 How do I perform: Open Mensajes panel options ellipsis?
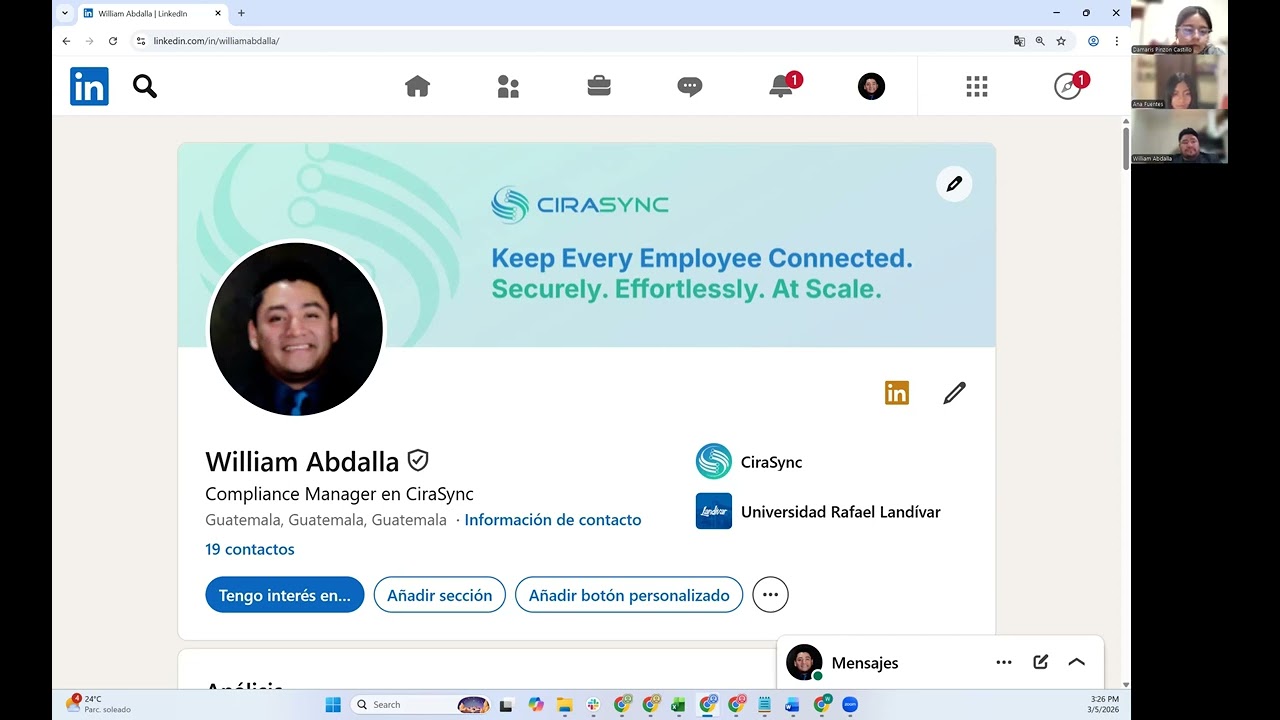tap(1004, 662)
